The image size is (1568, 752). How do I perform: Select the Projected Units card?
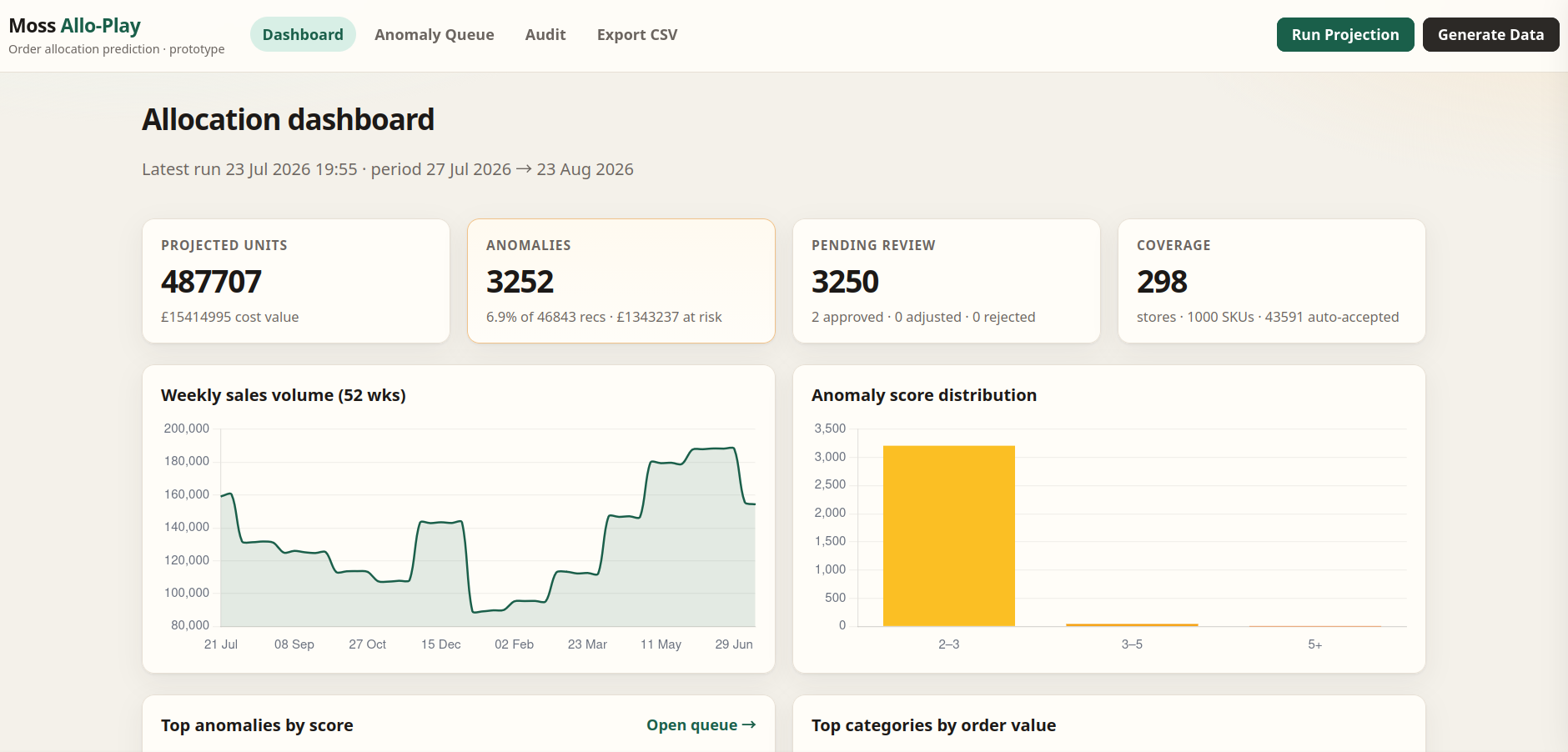click(x=296, y=281)
